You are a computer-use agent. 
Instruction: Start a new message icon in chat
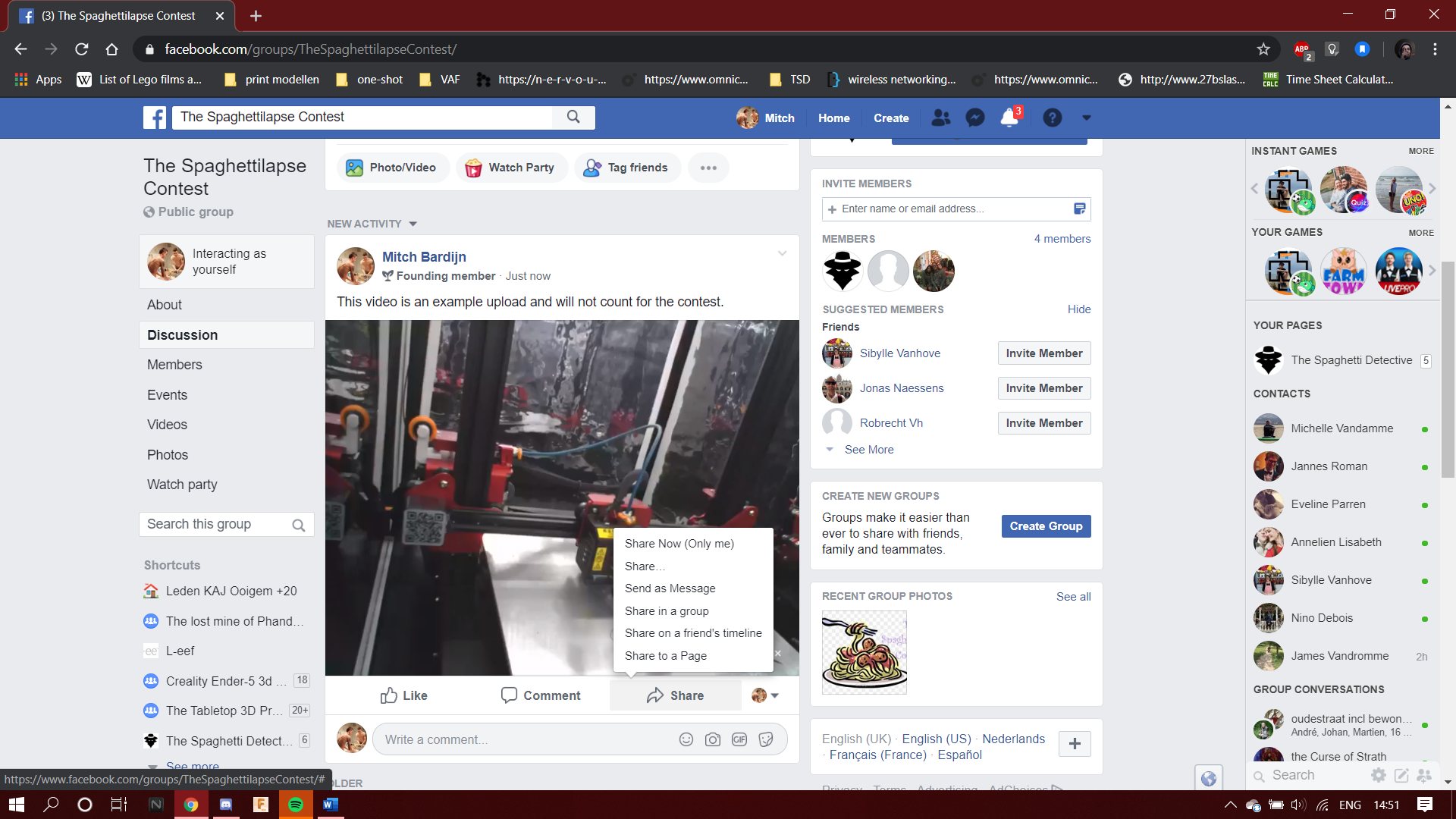[x=1401, y=775]
